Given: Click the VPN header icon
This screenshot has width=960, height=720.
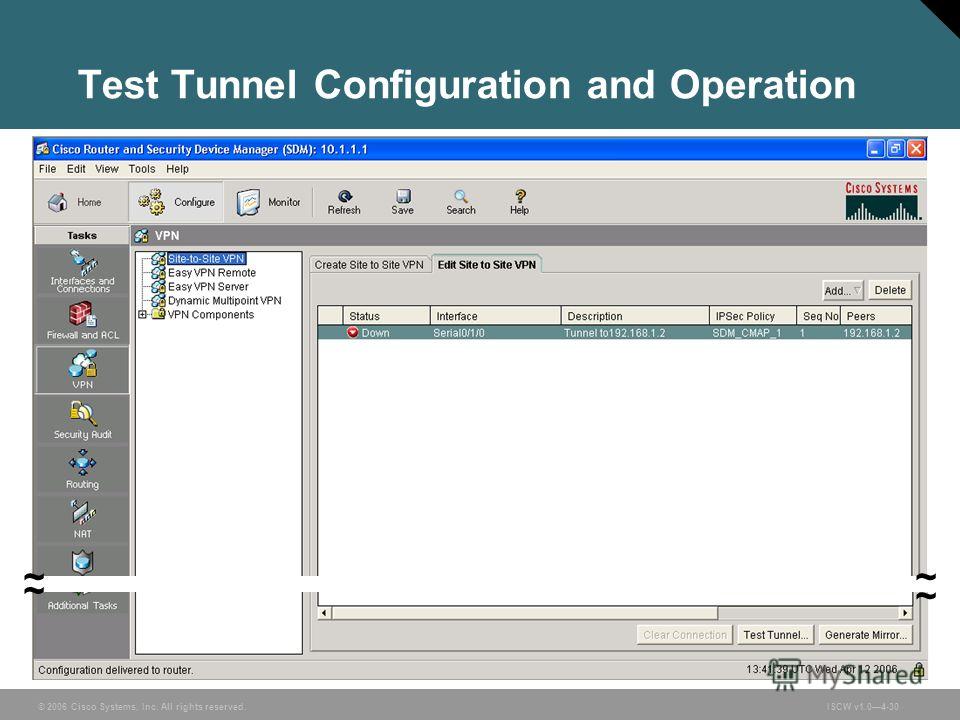Looking at the screenshot, I should 141,236.
